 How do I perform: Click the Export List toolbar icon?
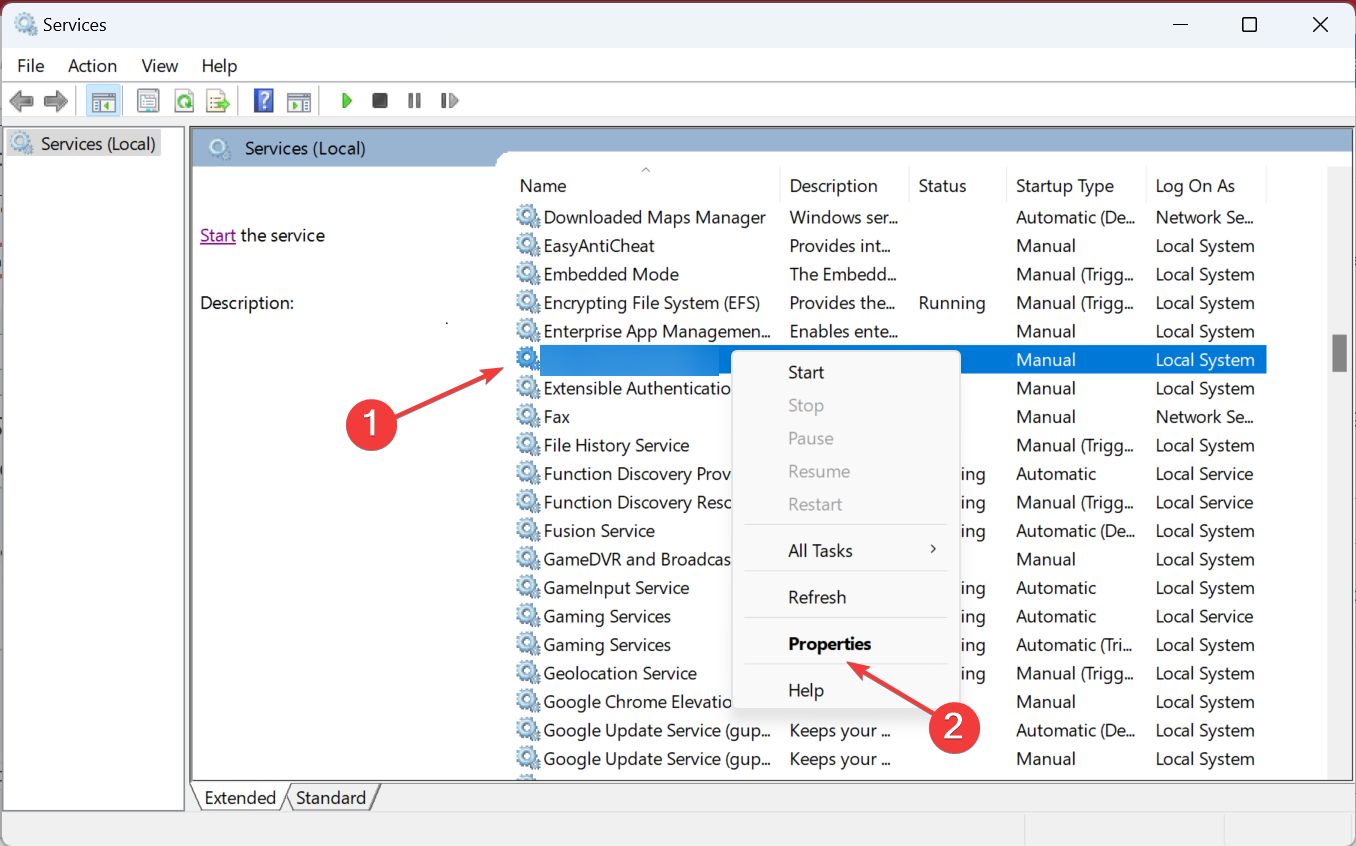(218, 101)
